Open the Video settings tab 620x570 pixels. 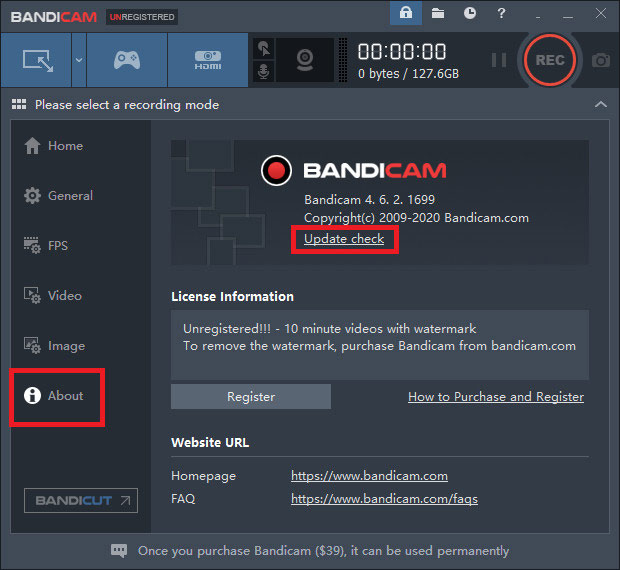tap(65, 296)
